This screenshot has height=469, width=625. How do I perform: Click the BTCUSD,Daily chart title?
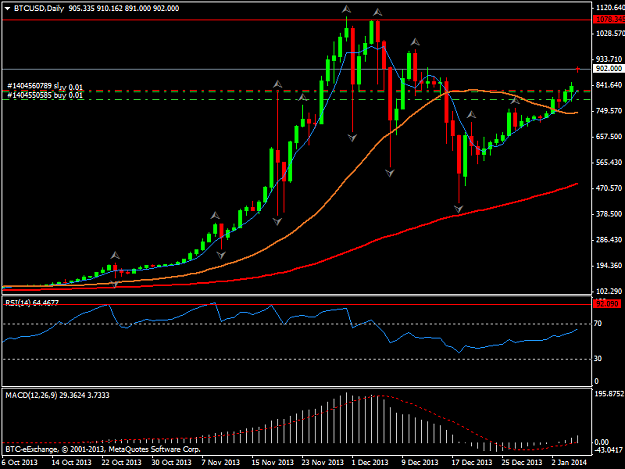39,8
